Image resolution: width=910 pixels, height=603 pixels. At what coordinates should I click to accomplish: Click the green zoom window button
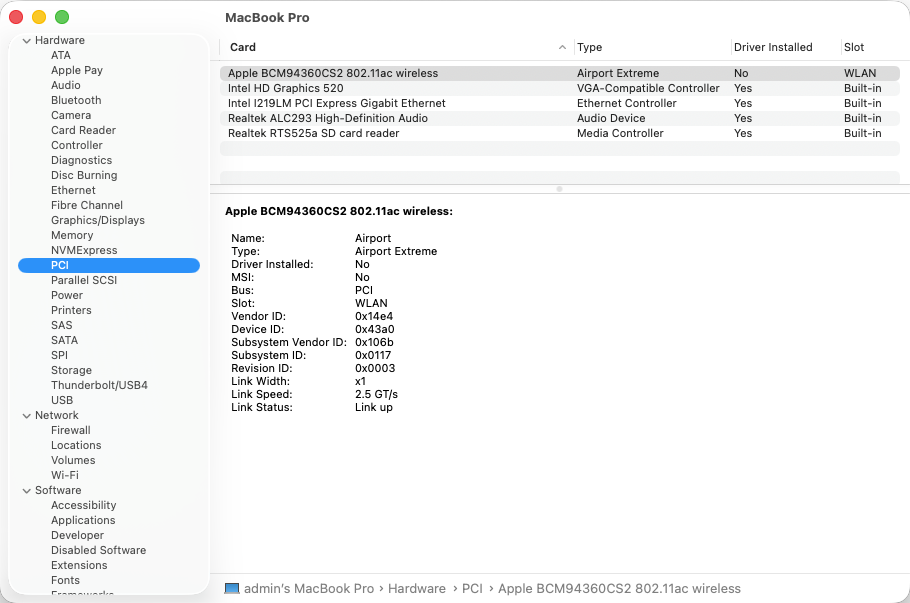(x=62, y=17)
